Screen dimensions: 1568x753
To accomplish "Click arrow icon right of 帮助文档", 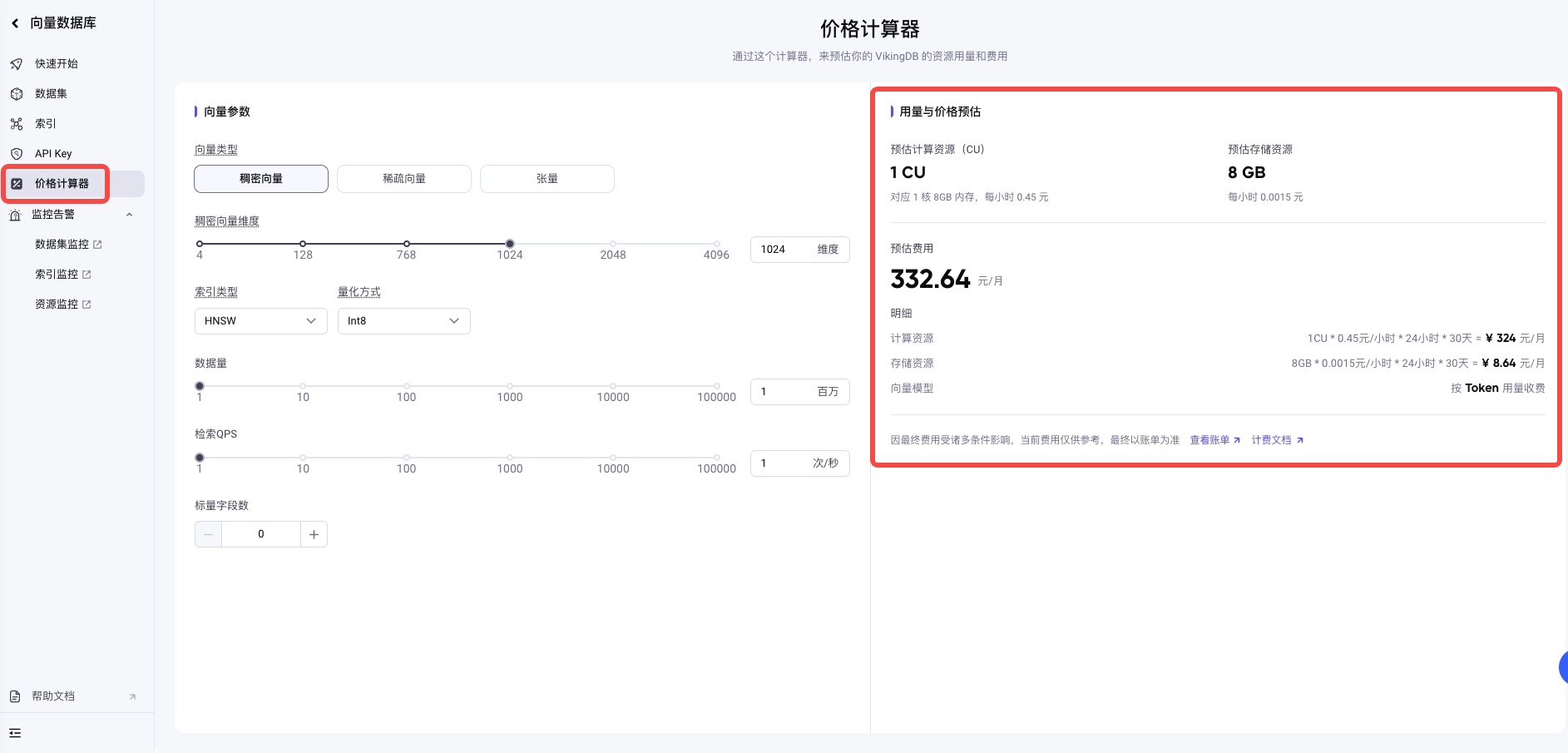I will 132,697.
